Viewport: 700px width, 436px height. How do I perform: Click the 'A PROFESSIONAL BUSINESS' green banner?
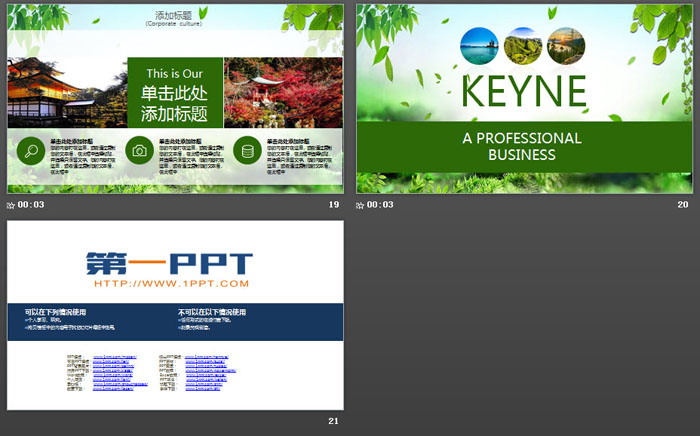(521, 146)
